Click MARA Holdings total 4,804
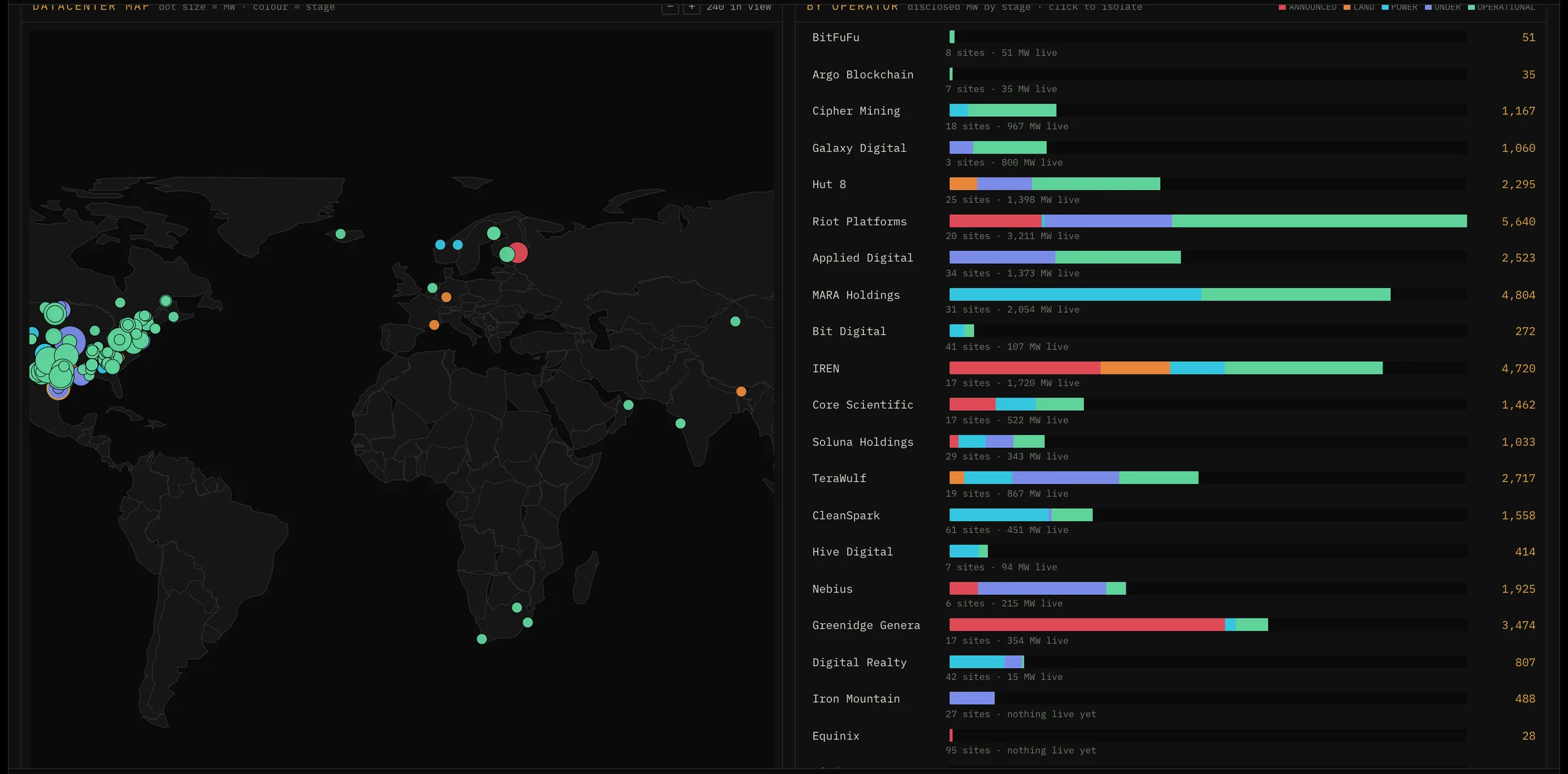1568x774 pixels. tap(1518, 295)
